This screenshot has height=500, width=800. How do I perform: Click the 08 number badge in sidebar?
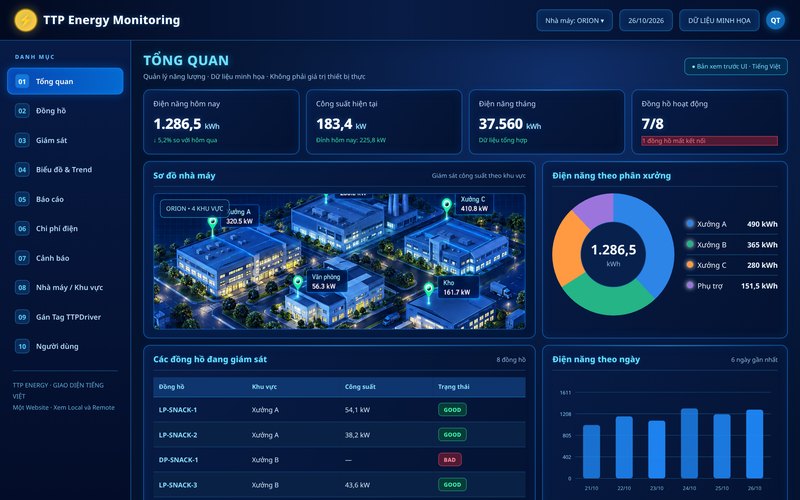click(22, 287)
